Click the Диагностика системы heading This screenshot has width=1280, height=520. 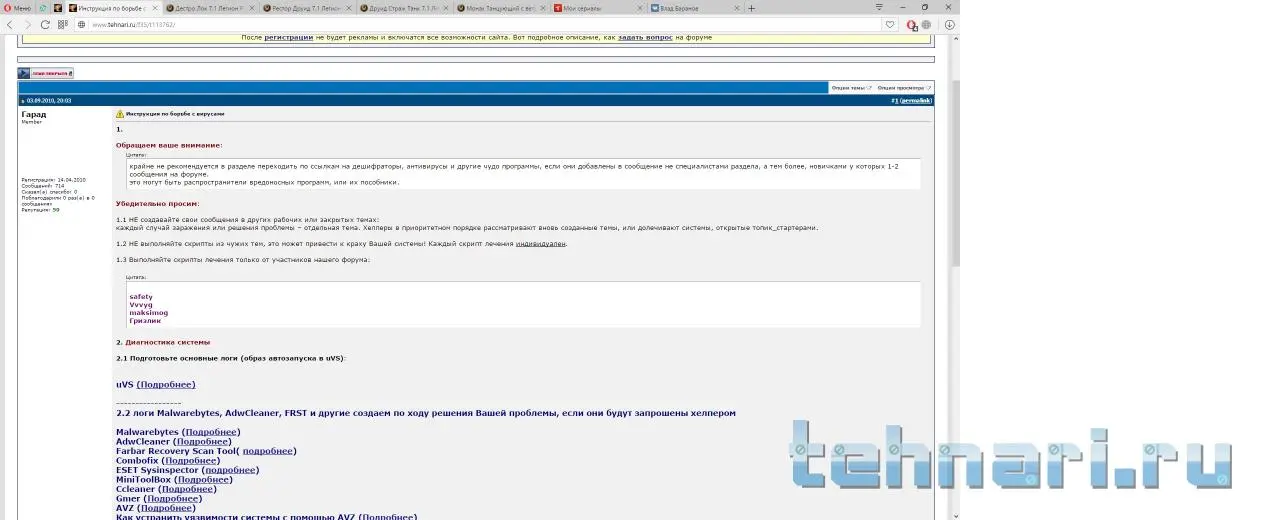(x=167, y=342)
